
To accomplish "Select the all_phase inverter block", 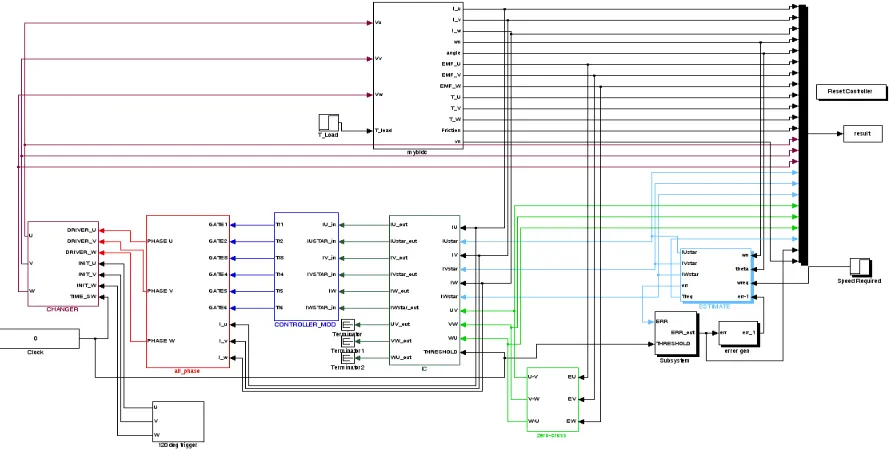I will pyautogui.click(x=188, y=292).
